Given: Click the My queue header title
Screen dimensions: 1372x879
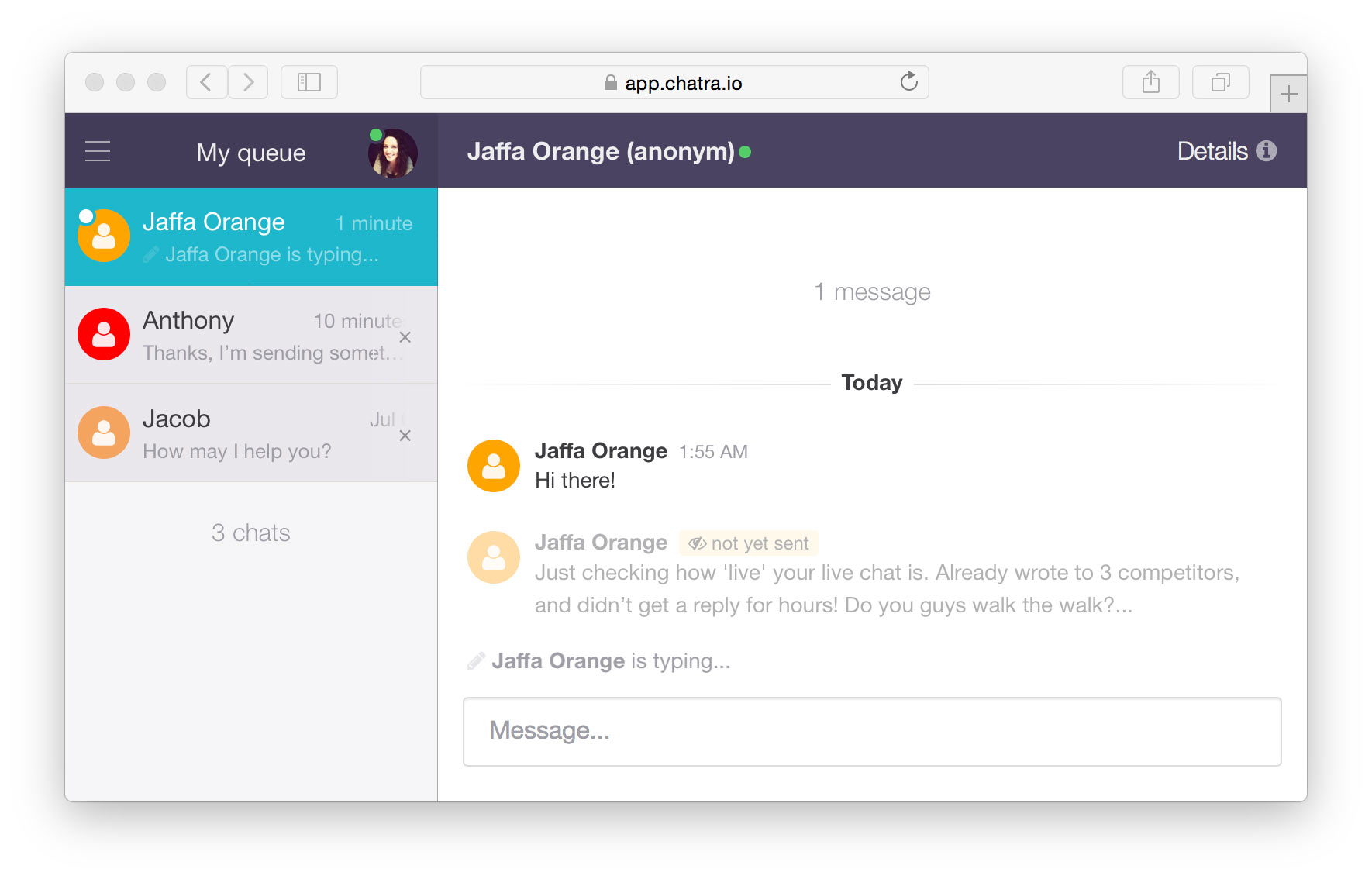Looking at the screenshot, I should point(250,153).
